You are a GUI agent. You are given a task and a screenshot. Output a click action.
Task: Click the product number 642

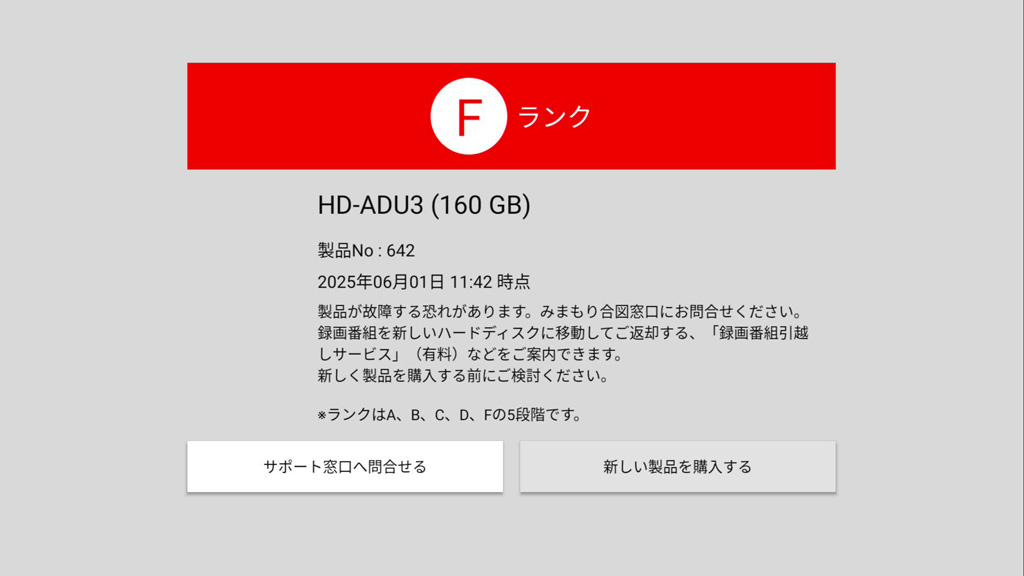click(x=400, y=251)
